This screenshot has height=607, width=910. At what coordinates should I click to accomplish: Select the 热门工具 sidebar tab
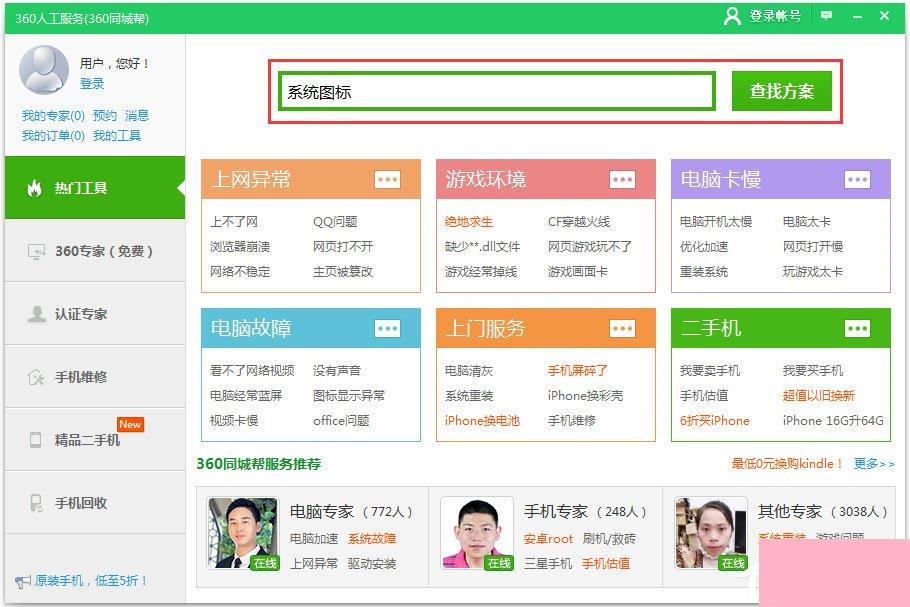tap(95, 187)
